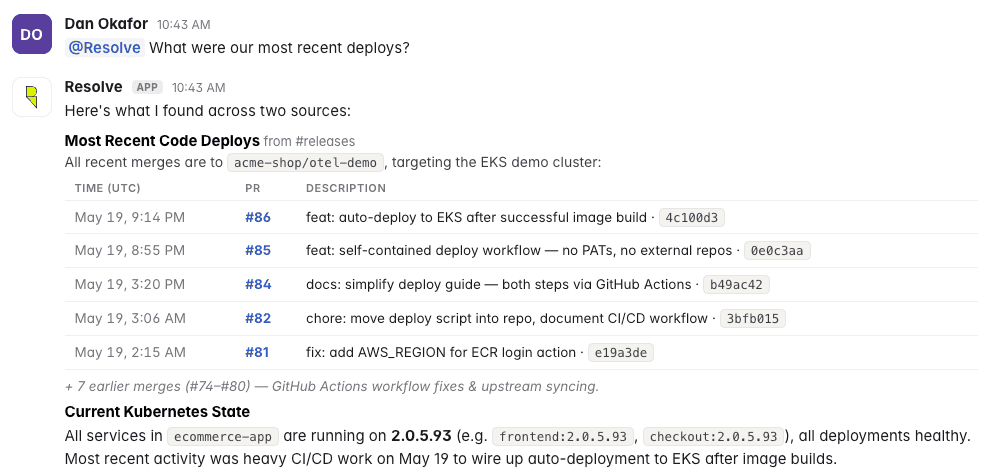Click the Dan Okafor sender name
This screenshot has height=476, width=984.
click(x=106, y=24)
